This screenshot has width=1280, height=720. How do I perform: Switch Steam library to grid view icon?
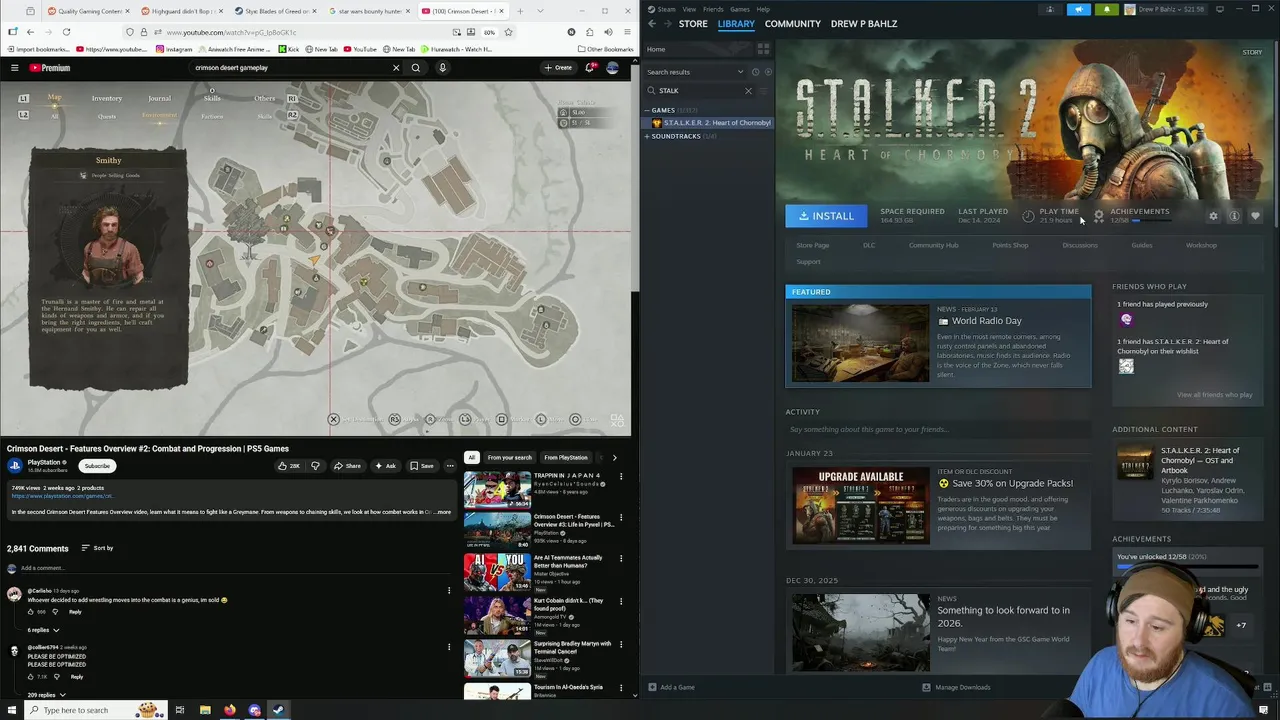pyautogui.click(x=763, y=49)
